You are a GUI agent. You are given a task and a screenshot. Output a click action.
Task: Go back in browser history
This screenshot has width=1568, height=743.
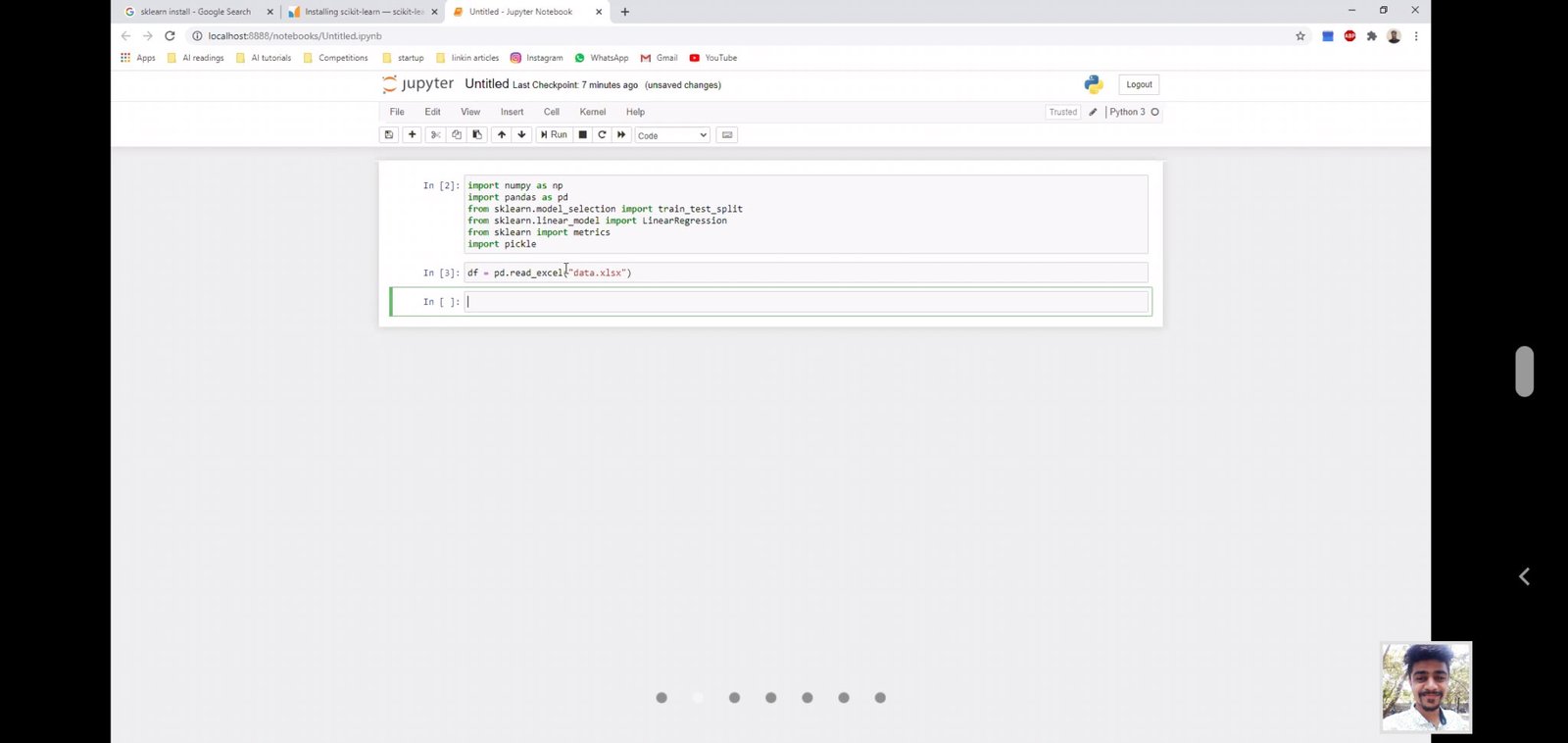(x=125, y=36)
